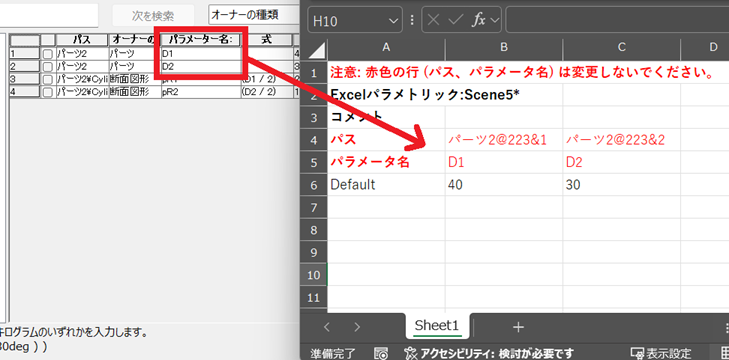
Task: Select Excel row 6 header
Action: click(314, 185)
